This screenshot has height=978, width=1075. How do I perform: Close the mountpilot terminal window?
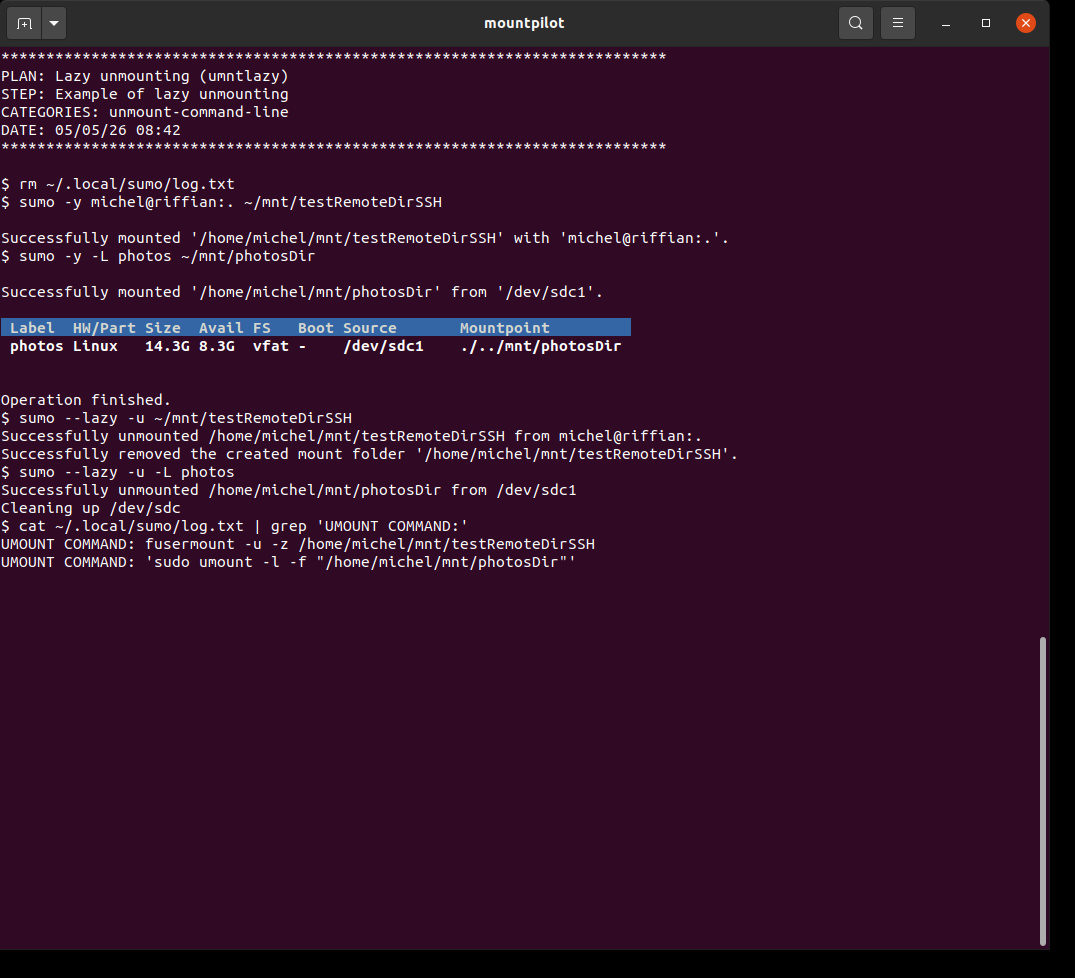coord(1026,23)
